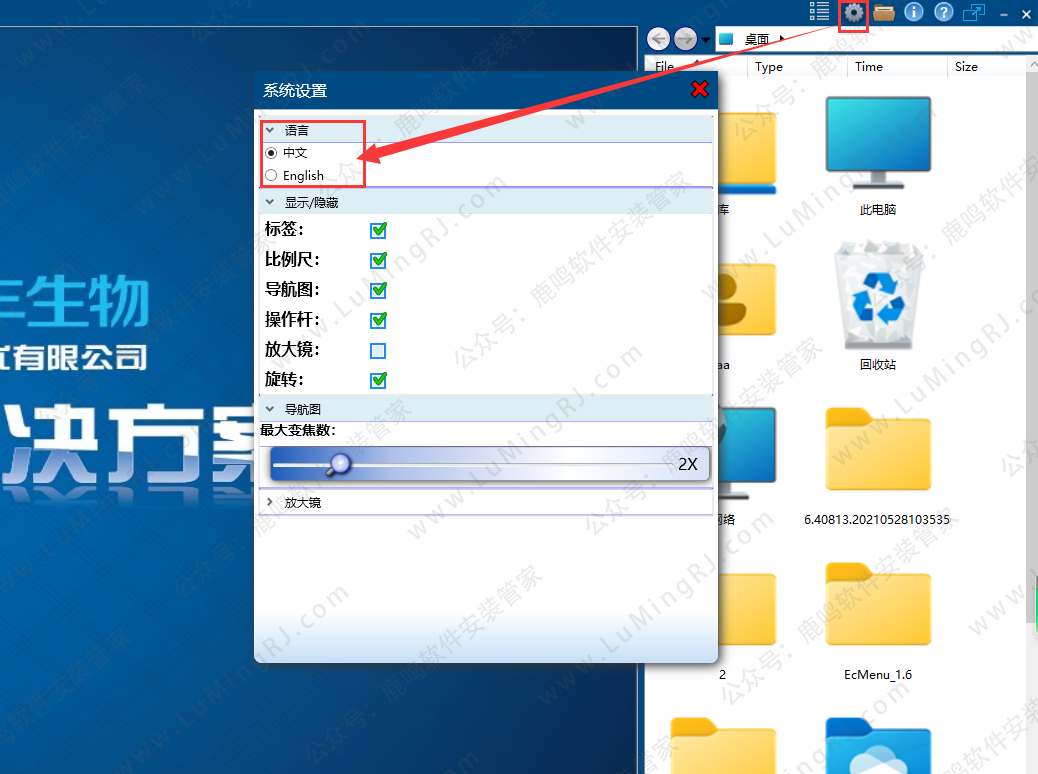
Task: Open the help question mark icon
Action: tap(943, 12)
